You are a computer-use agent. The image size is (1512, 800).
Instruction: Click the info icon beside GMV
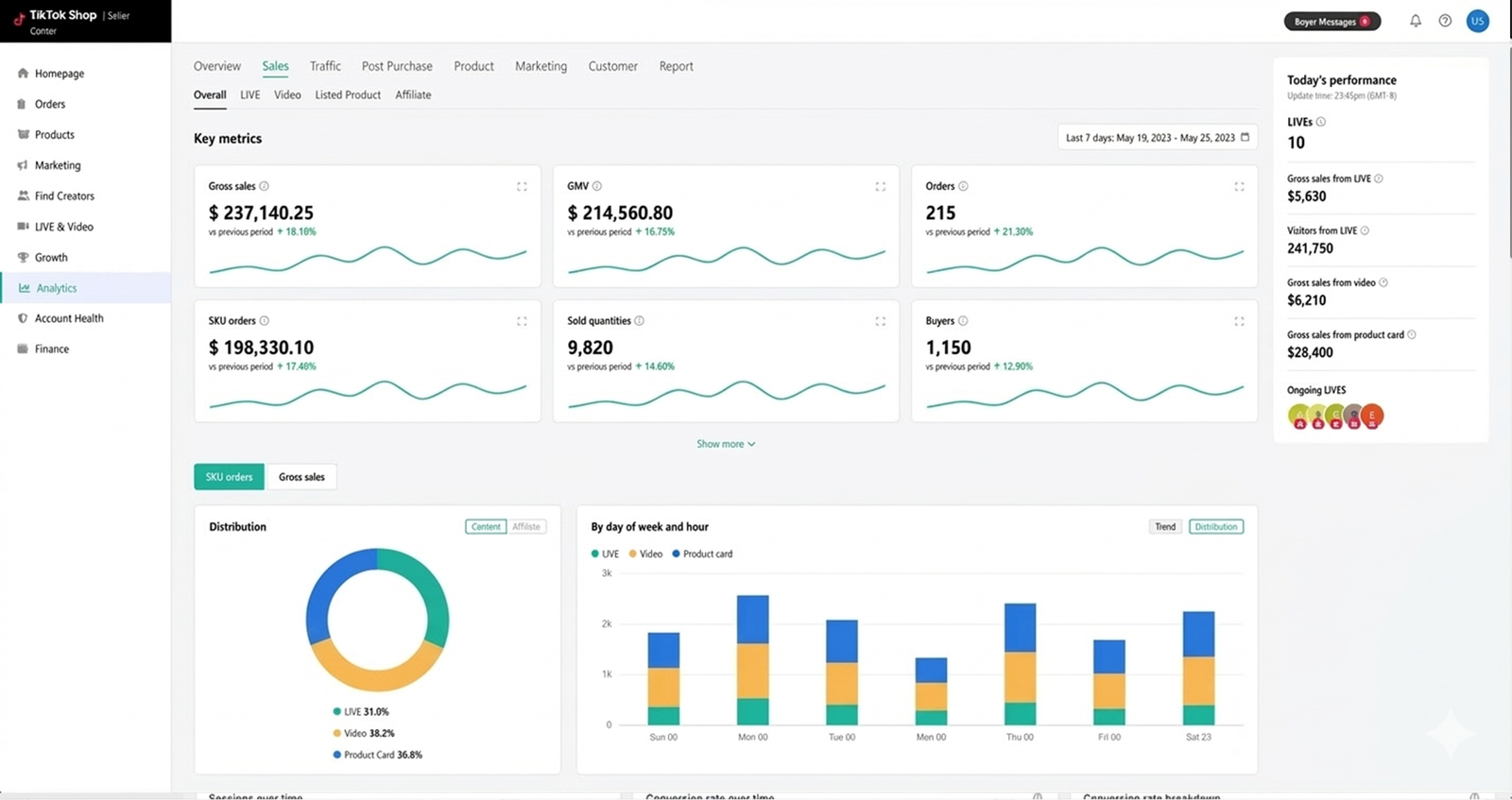[597, 186]
